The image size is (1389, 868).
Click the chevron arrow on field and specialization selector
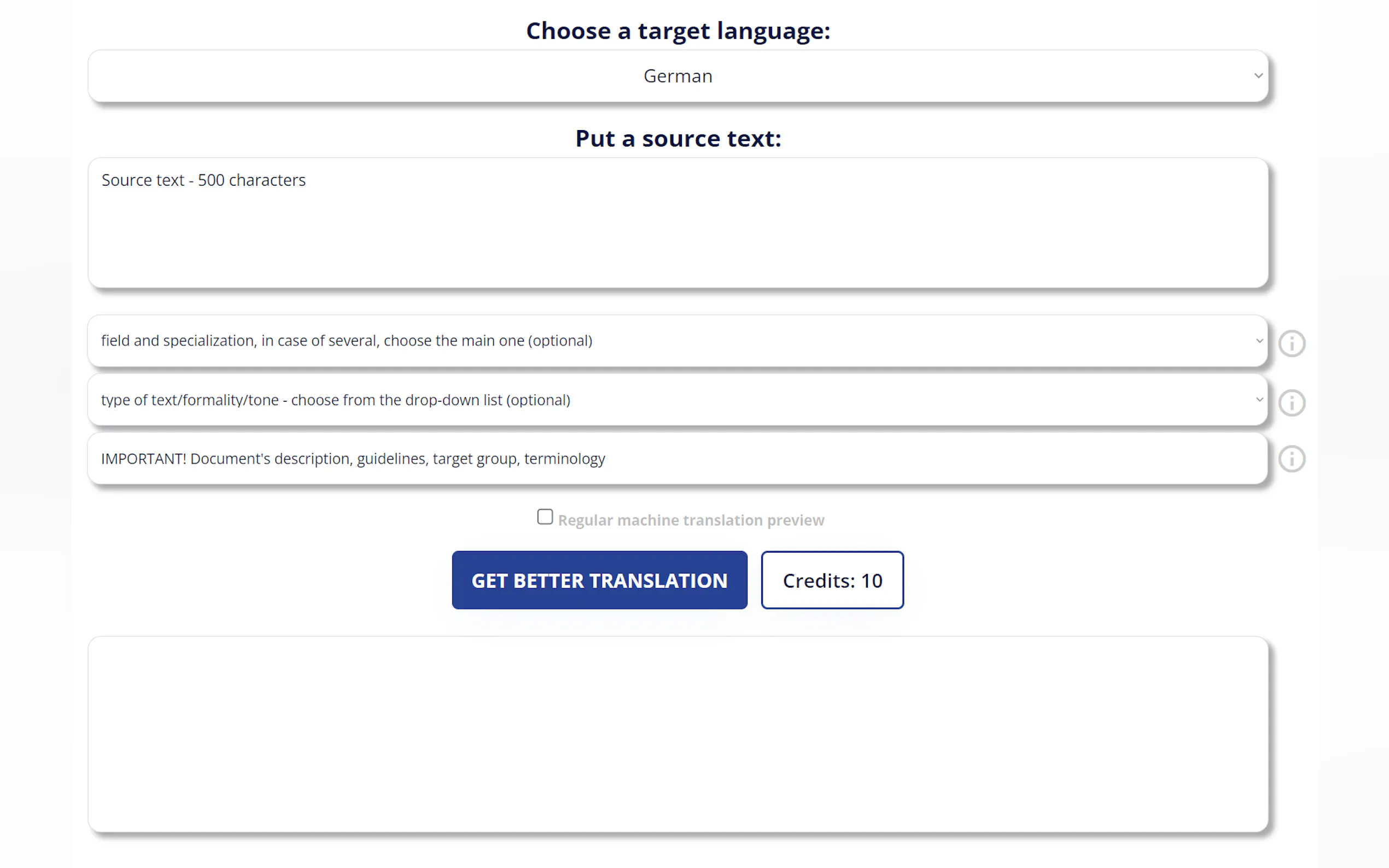[1259, 341]
